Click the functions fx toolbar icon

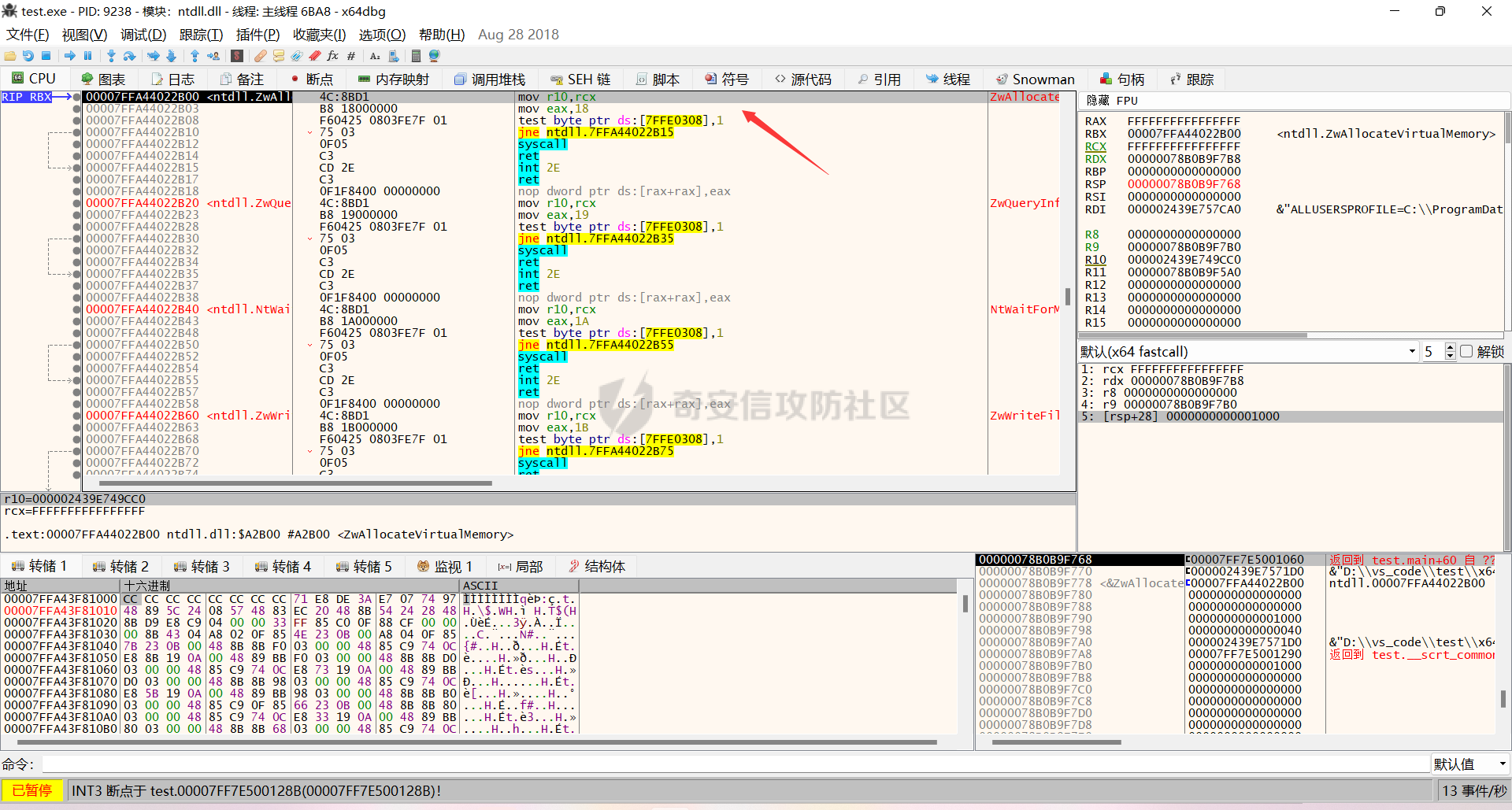(x=332, y=56)
